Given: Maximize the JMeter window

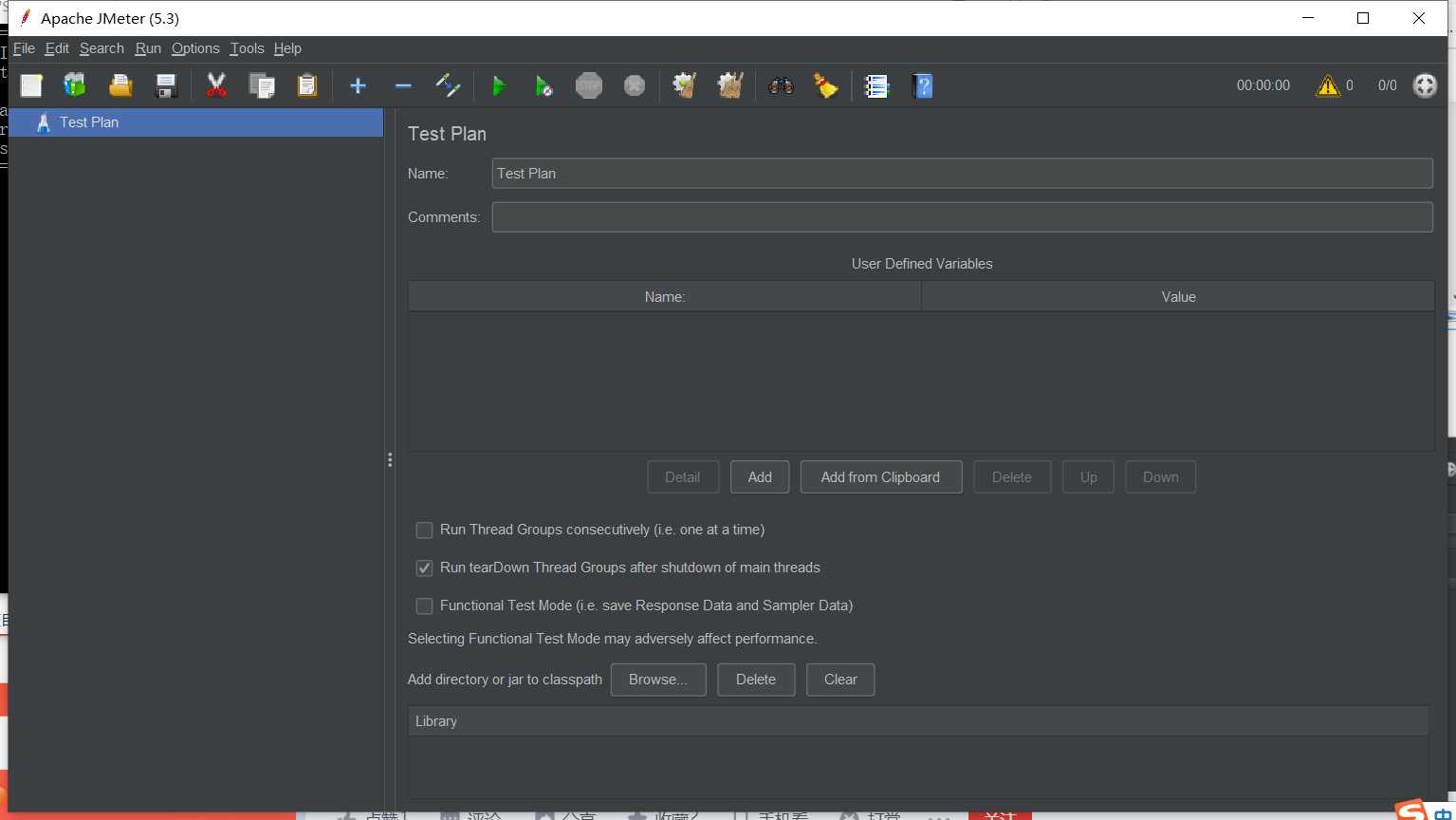Looking at the screenshot, I should point(1363,18).
